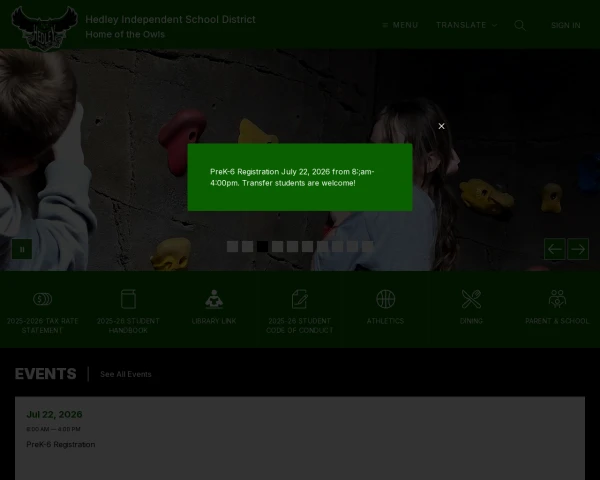Click ATHLETICS label
This screenshot has height=480, width=600.
[385, 321]
